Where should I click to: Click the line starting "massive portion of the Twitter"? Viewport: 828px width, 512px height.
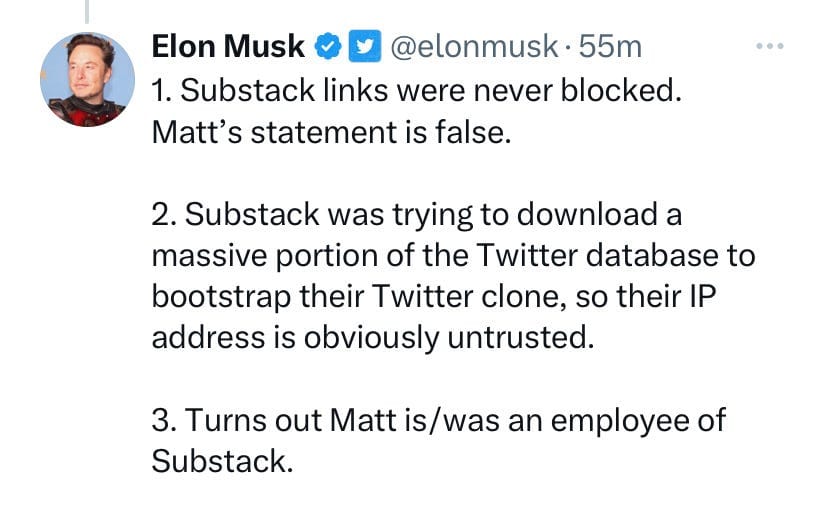click(x=452, y=258)
